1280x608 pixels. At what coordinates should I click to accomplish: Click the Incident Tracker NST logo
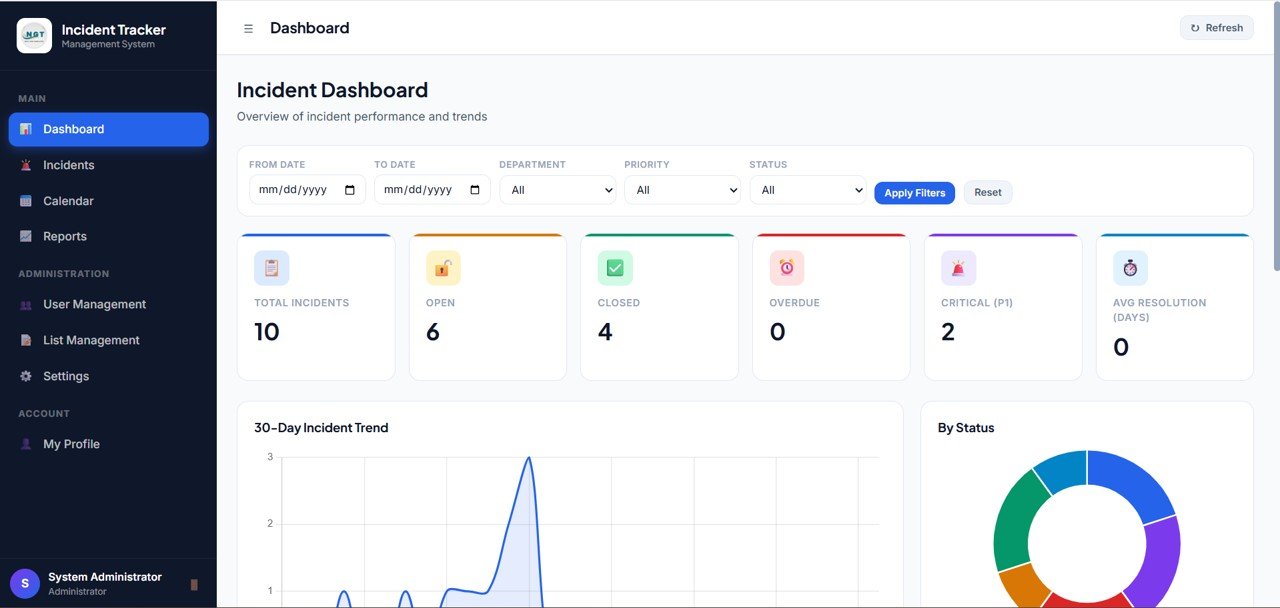[34, 35]
